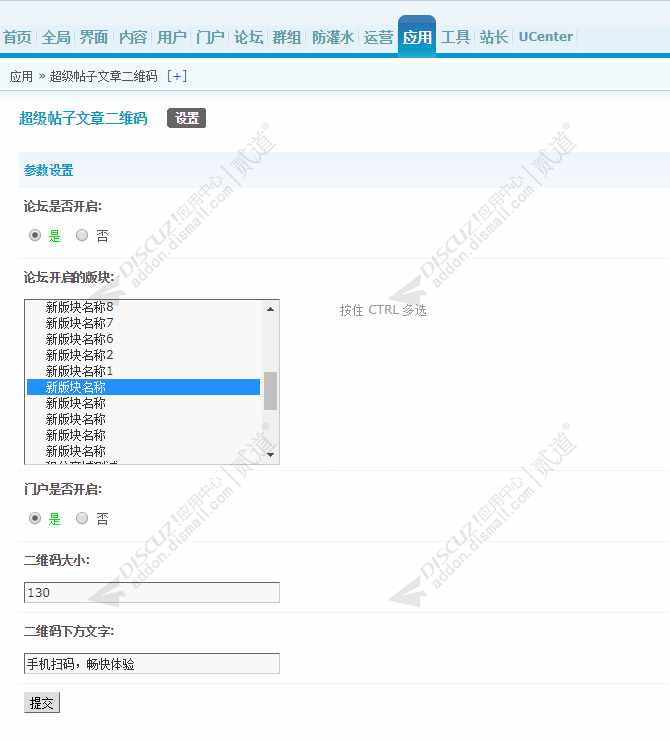Select 新版块名称2 in the forum list

click(x=144, y=355)
